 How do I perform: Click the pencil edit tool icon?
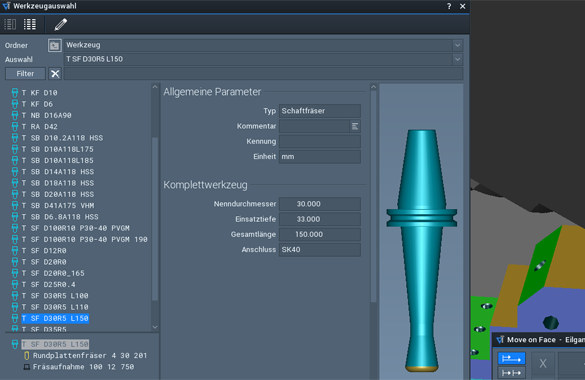60,25
